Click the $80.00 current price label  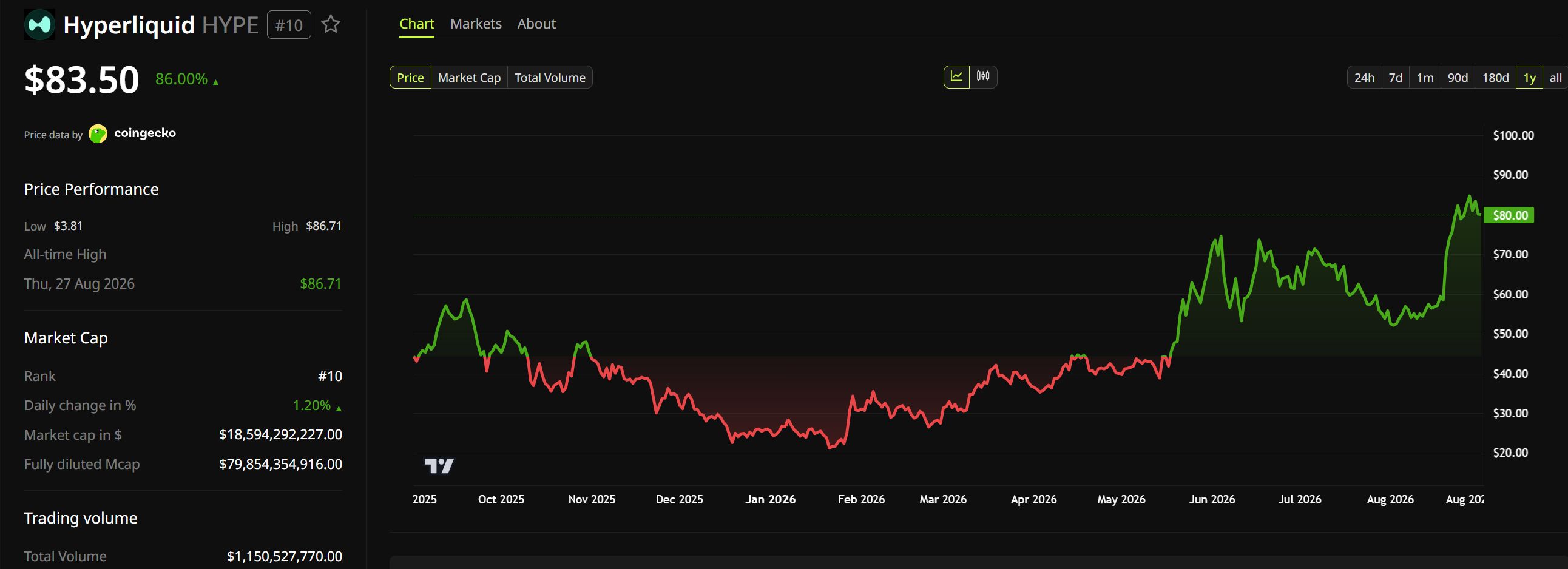[1509, 215]
